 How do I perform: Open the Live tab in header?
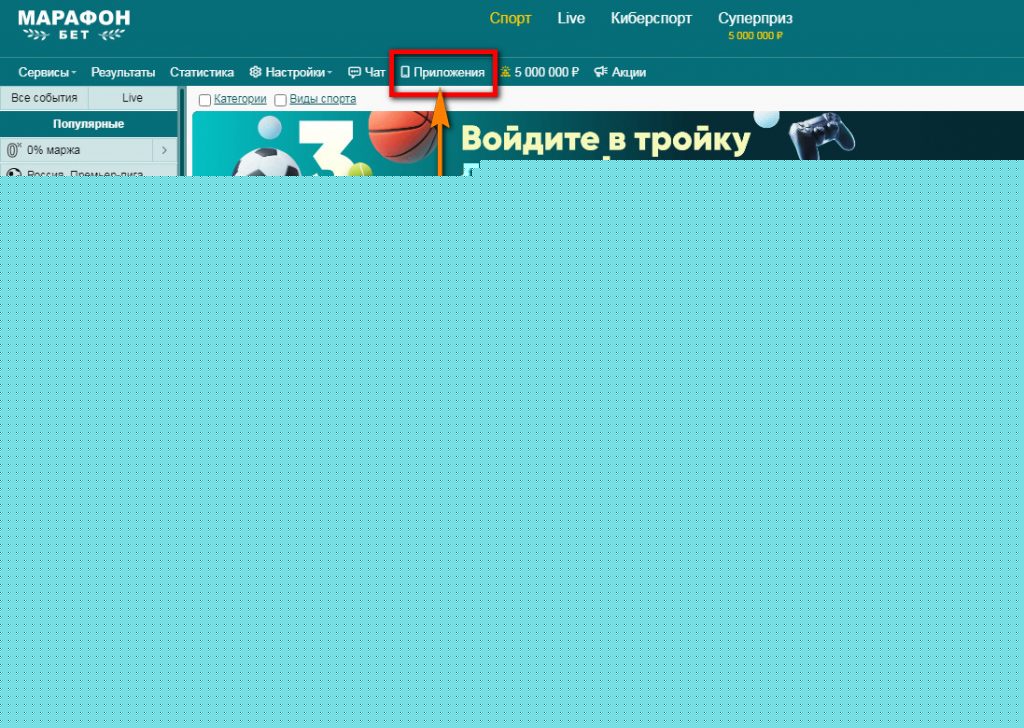click(x=571, y=18)
